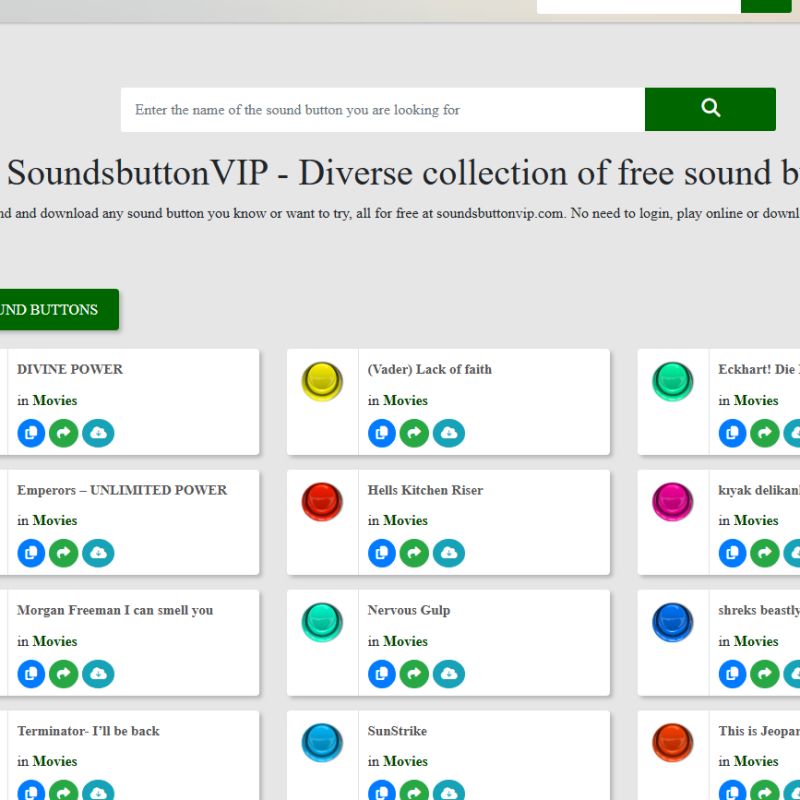Play the dark blue shreks beastly button
This screenshot has width=800, height=800.
[672, 622]
